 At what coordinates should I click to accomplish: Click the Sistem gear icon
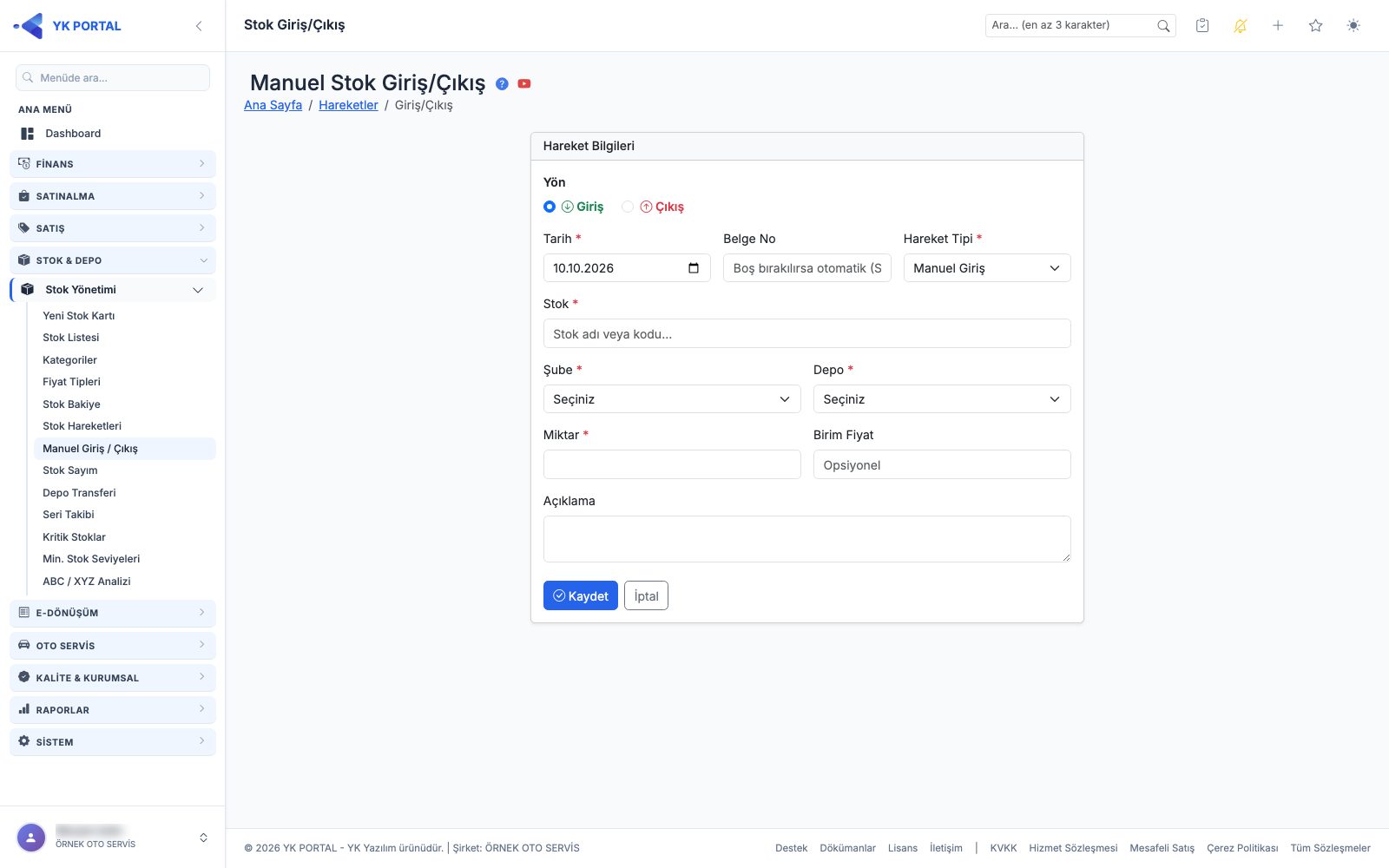[x=24, y=741]
